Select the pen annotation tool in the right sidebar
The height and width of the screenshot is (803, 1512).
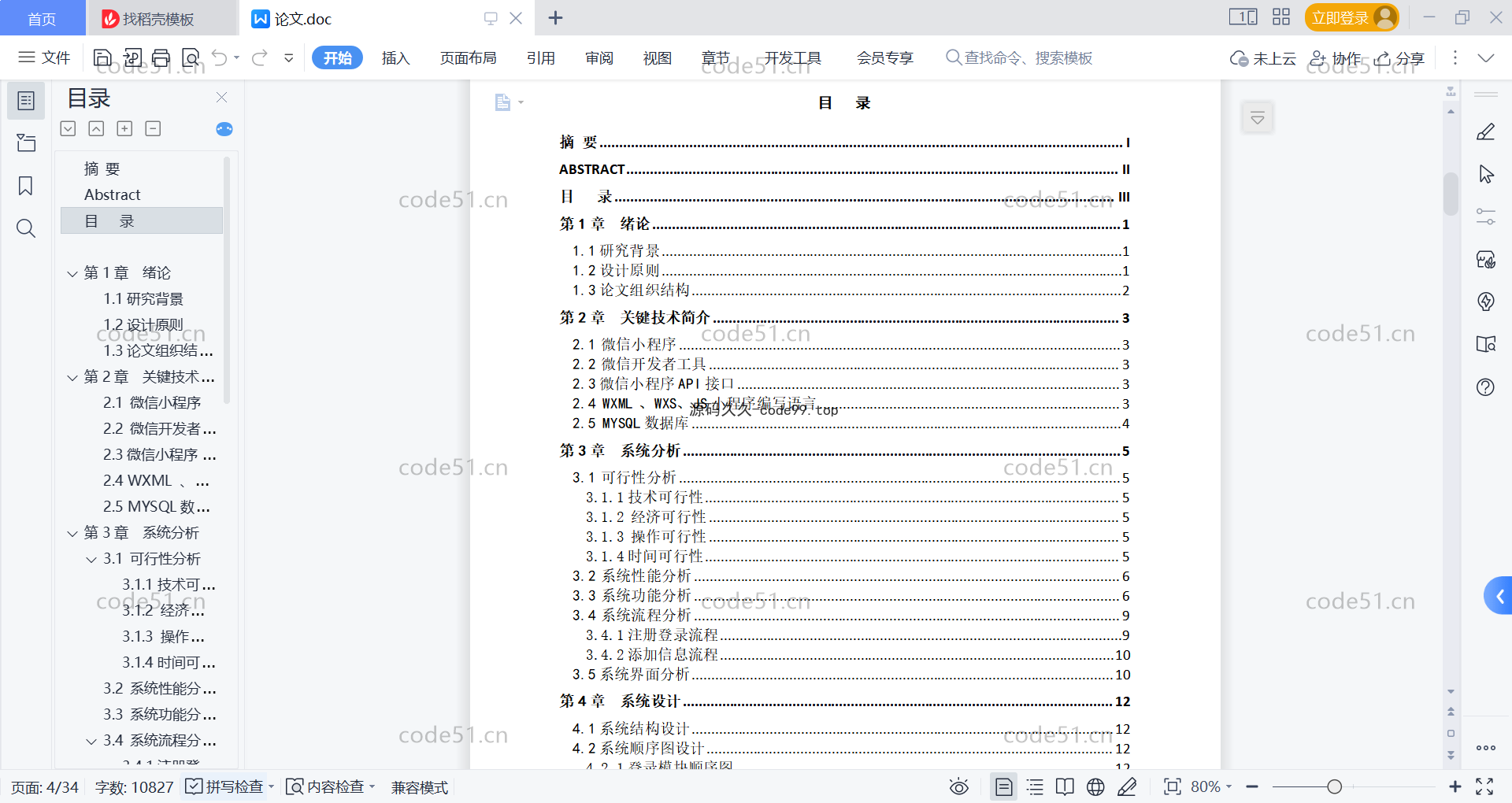(1486, 131)
